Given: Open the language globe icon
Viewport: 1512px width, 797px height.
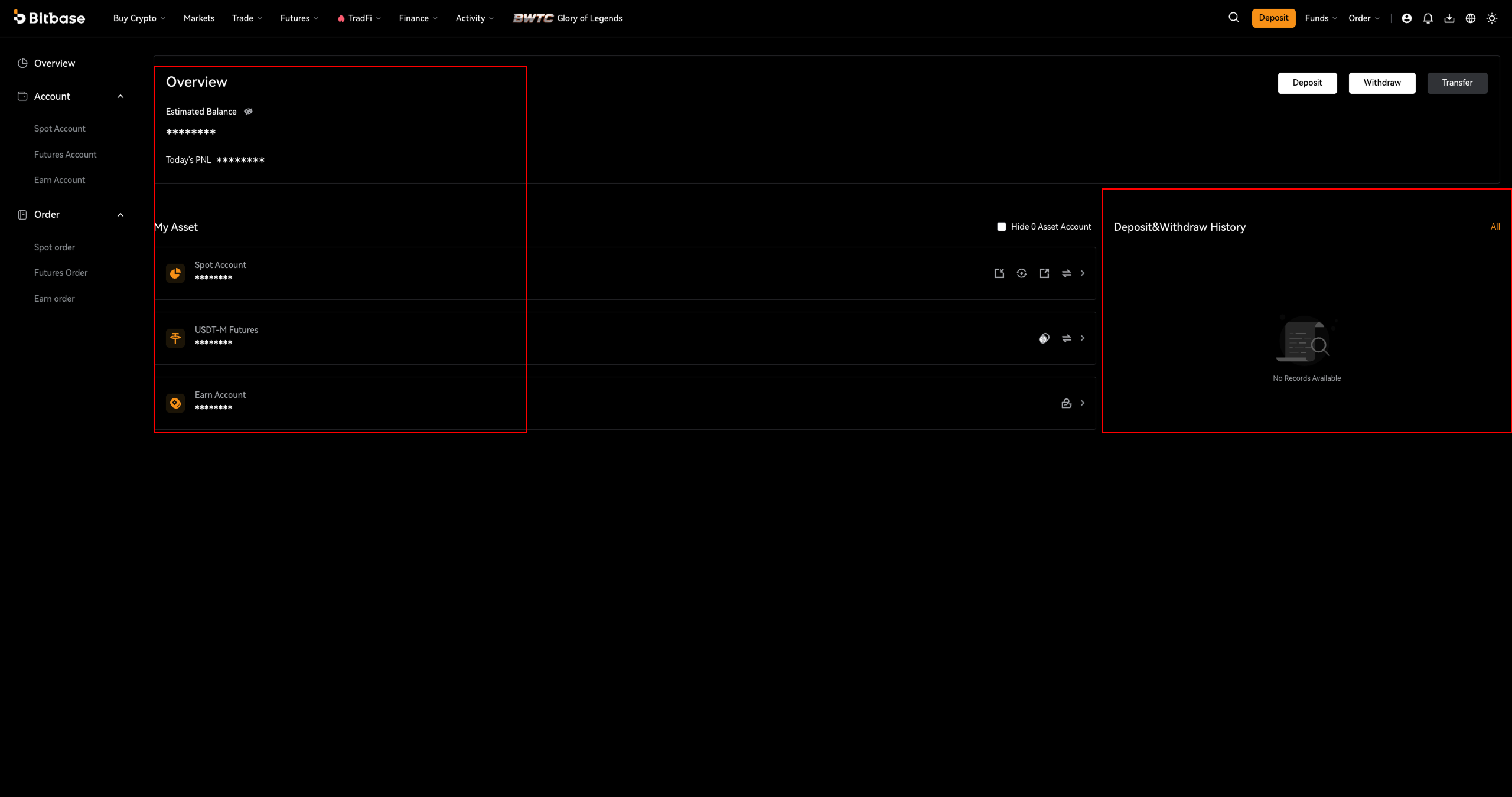Looking at the screenshot, I should point(1471,18).
